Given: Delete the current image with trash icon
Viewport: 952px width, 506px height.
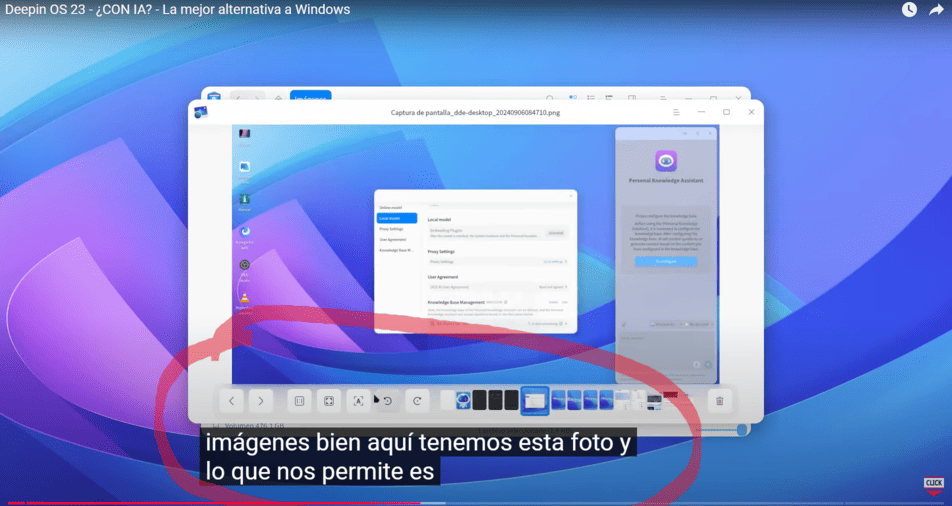Looking at the screenshot, I should point(719,401).
